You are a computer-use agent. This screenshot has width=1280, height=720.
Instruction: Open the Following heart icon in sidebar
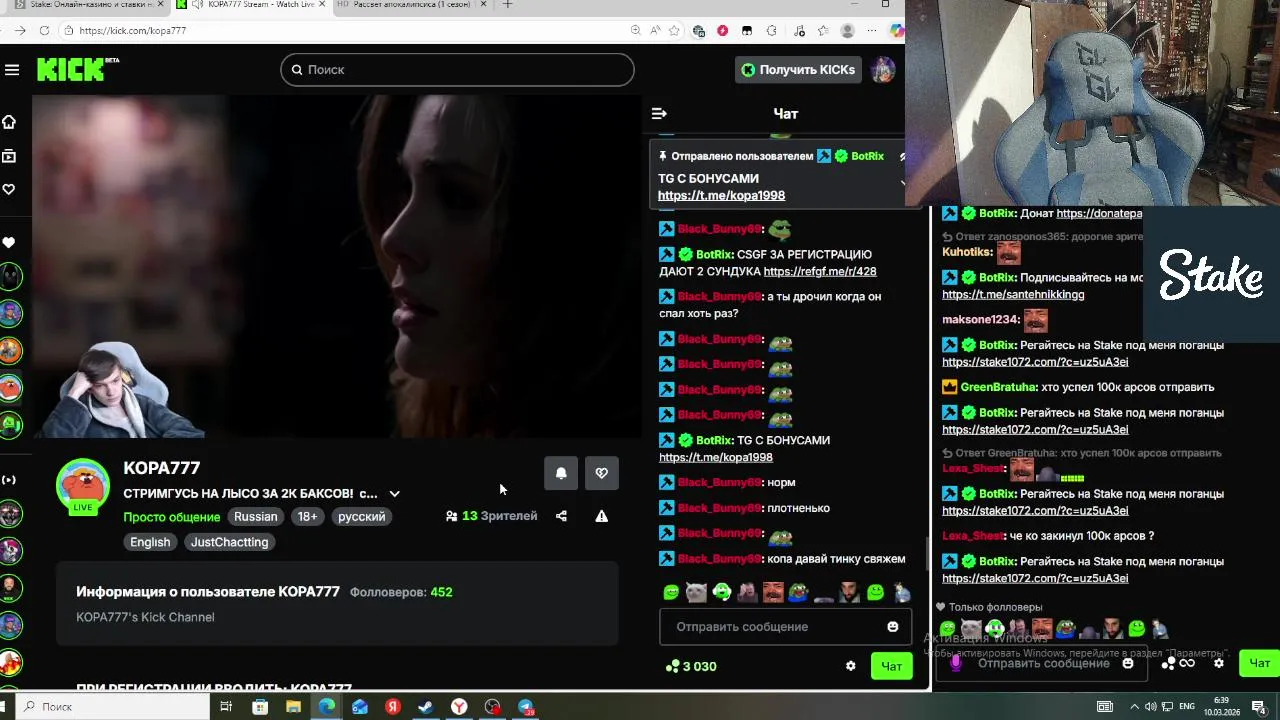tap(9, 189)
